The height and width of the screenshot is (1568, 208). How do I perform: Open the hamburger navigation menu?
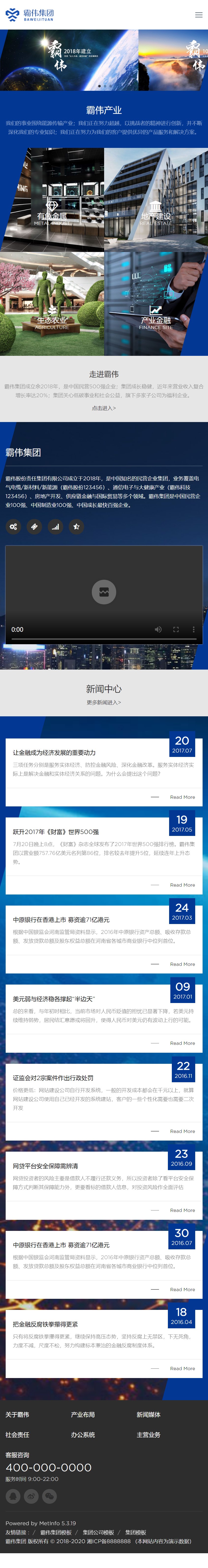point(198,15)
